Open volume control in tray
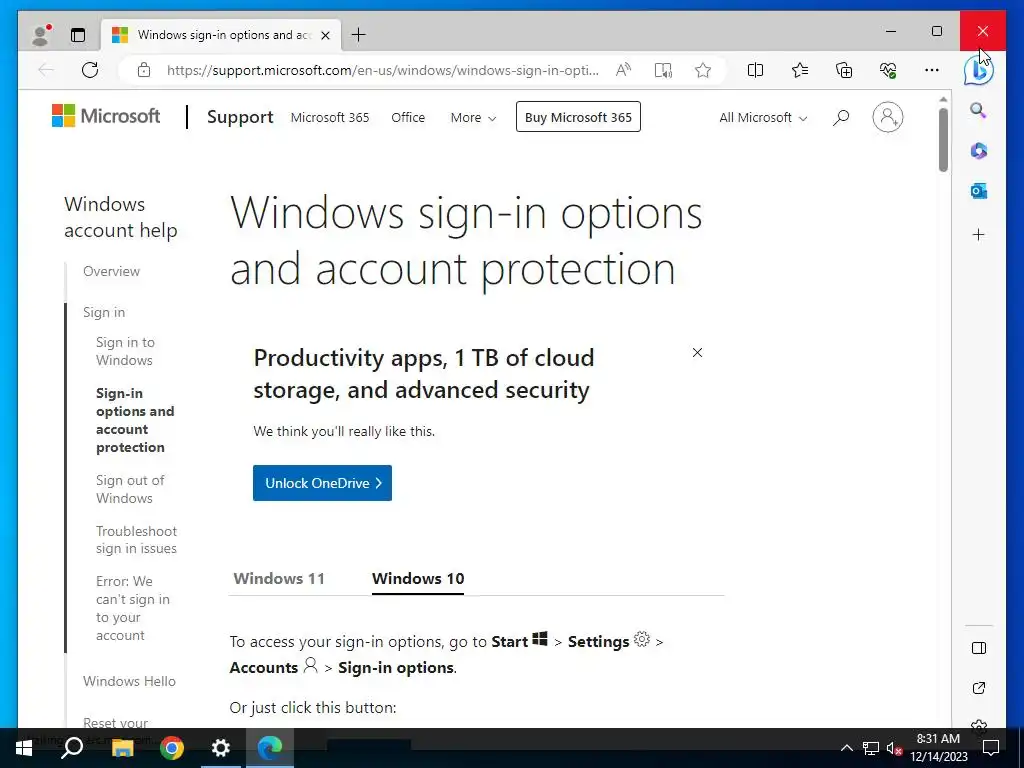 point(894,748)
